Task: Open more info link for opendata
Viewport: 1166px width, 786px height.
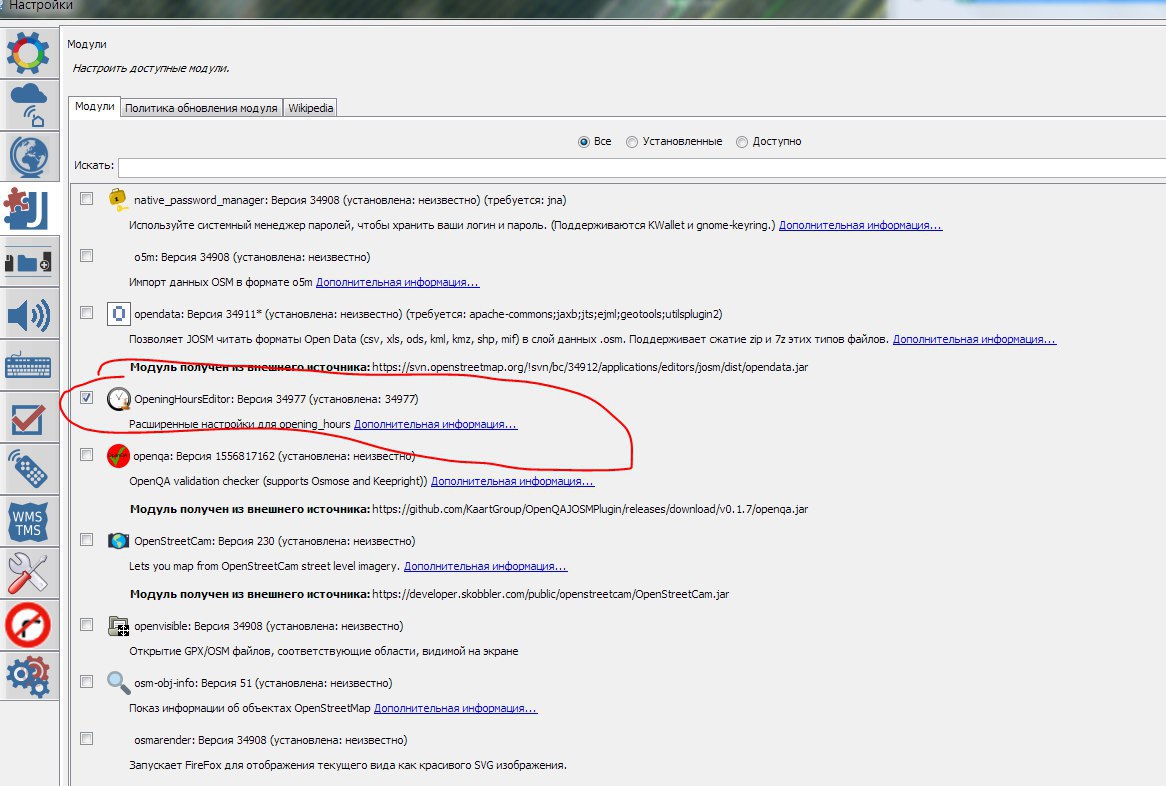Action: [974, 339]
